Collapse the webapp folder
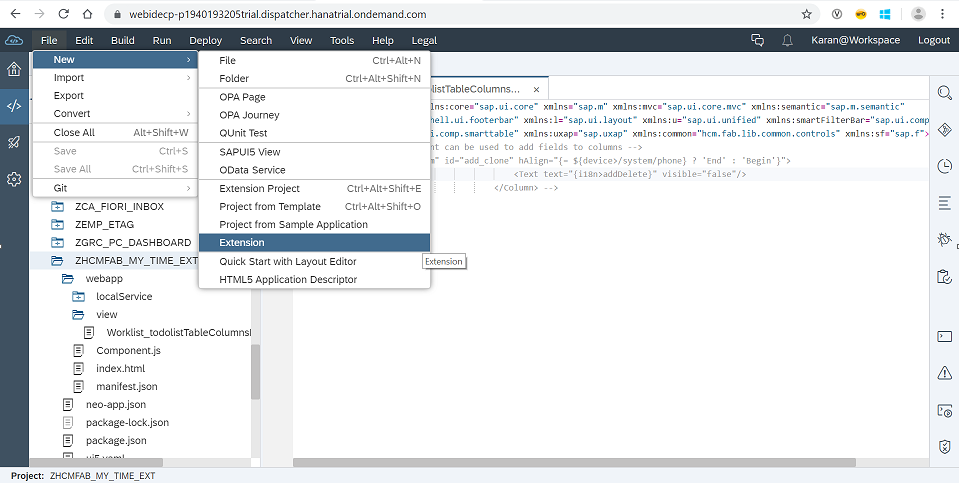The image size is (959, 483). click(x=67, y=279)
